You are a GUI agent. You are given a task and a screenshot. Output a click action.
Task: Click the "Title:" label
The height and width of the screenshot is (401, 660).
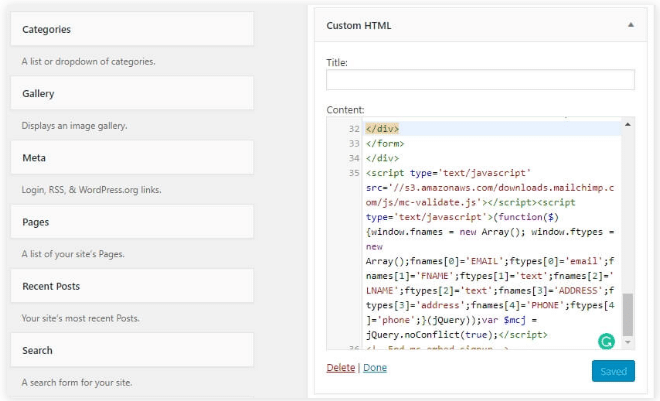[337, 63]
